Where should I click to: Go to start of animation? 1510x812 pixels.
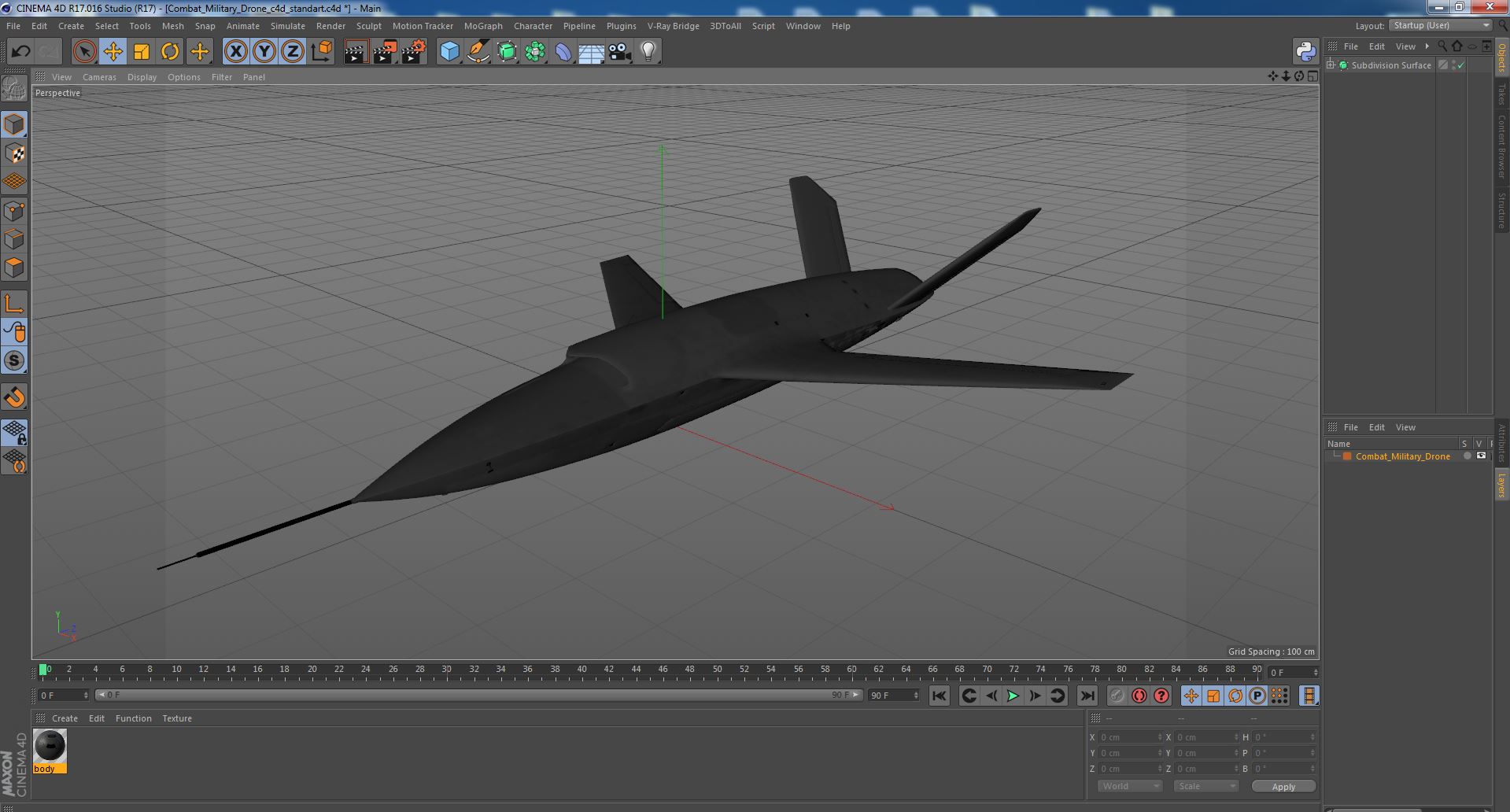[x=939, y=696]
